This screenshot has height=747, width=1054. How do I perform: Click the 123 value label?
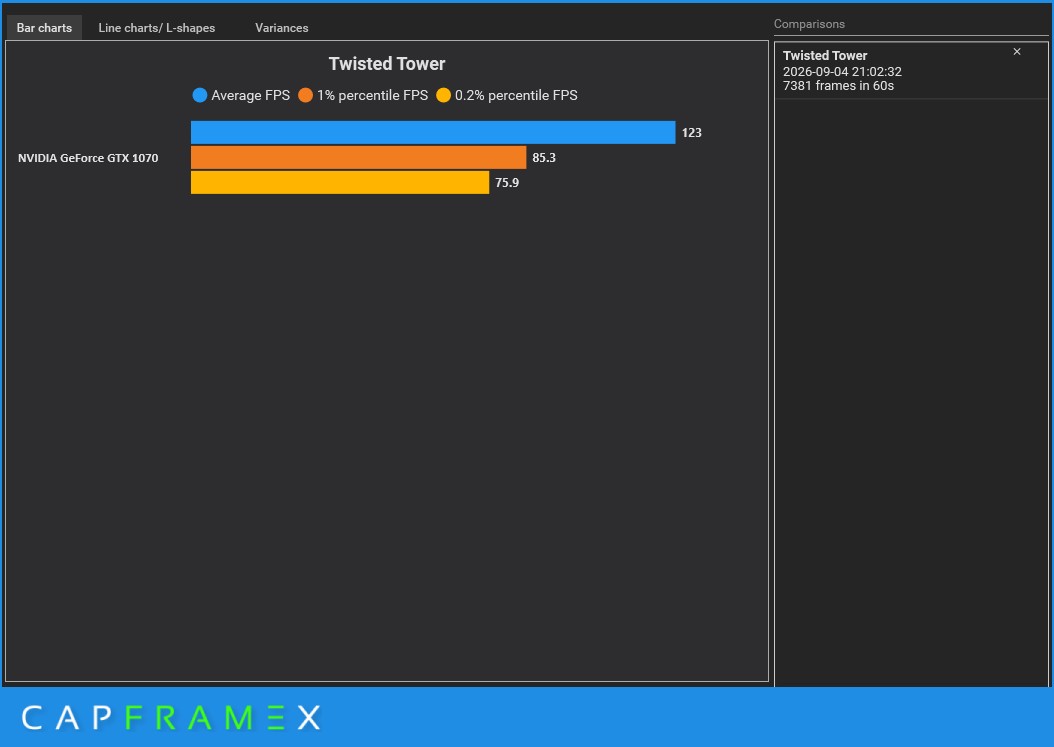(x=692, y=132)
